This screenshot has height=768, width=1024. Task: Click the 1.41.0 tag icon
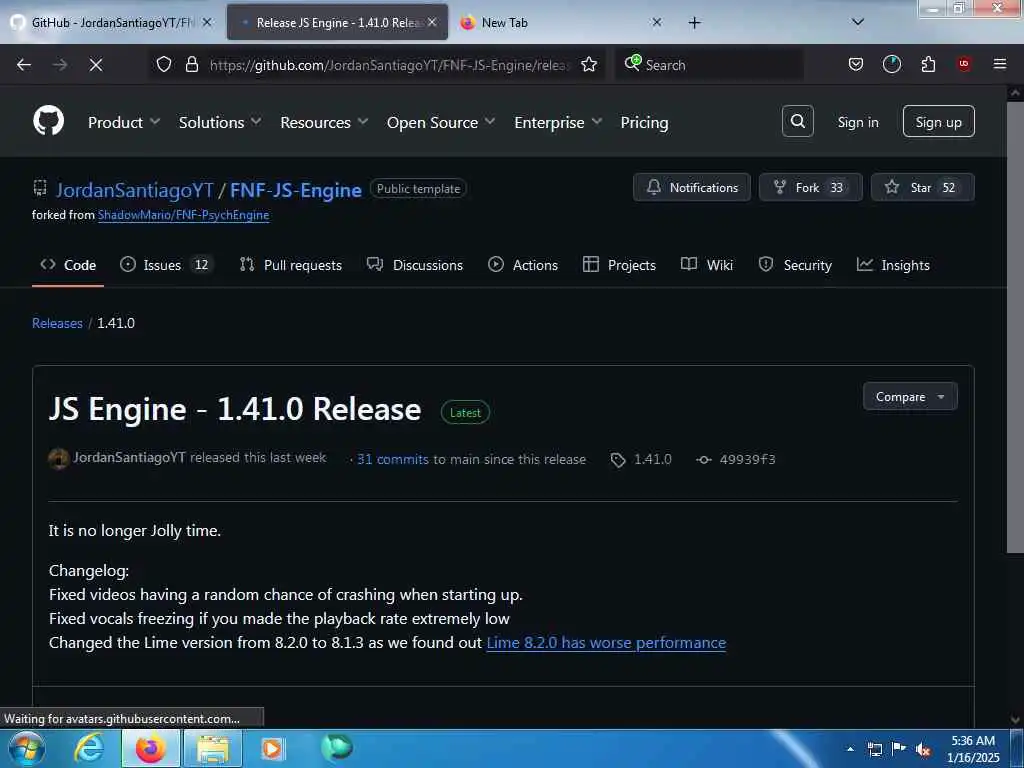(x=618, y=460)
